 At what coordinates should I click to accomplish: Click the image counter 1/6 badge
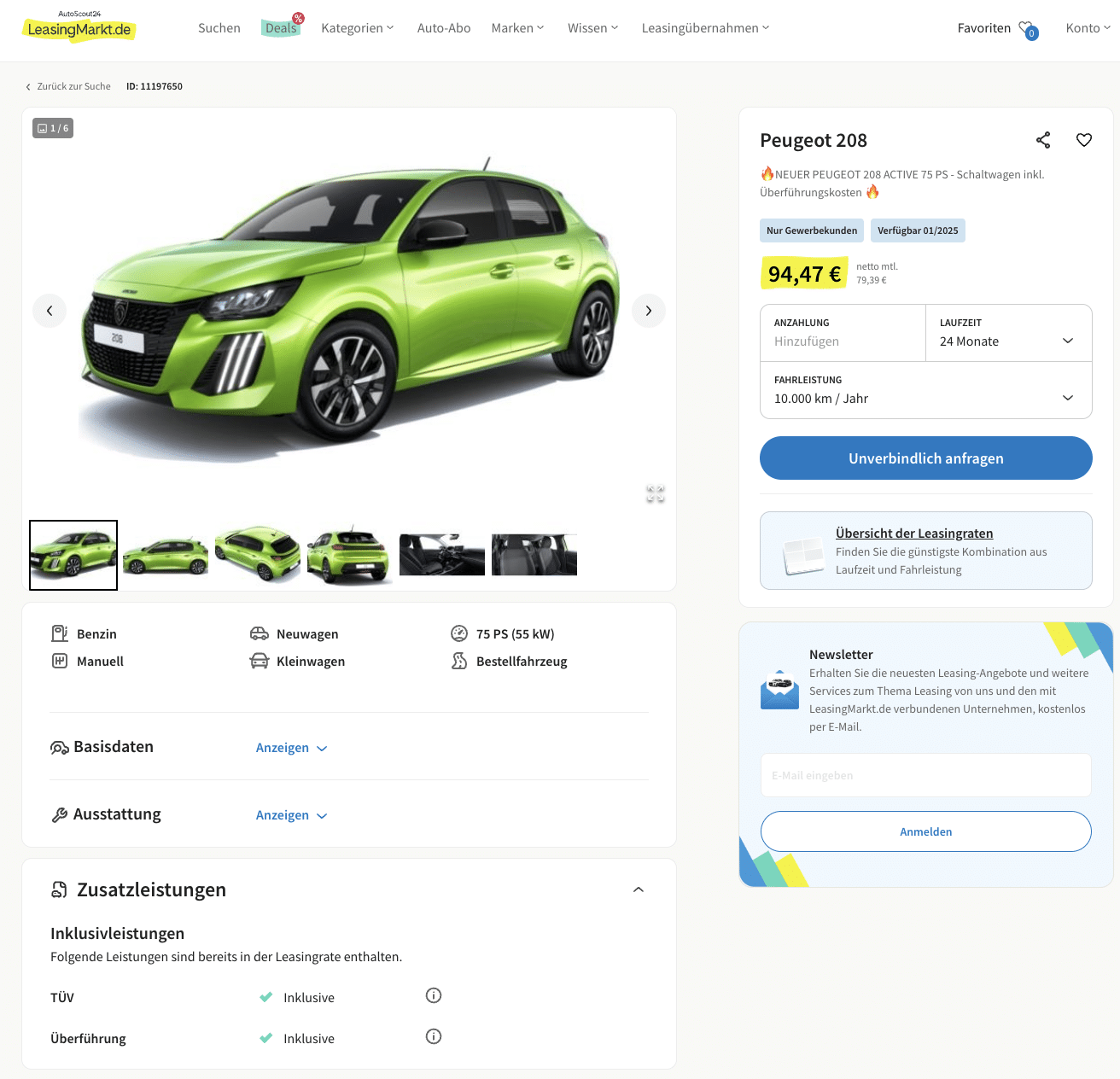coord(53,128)
